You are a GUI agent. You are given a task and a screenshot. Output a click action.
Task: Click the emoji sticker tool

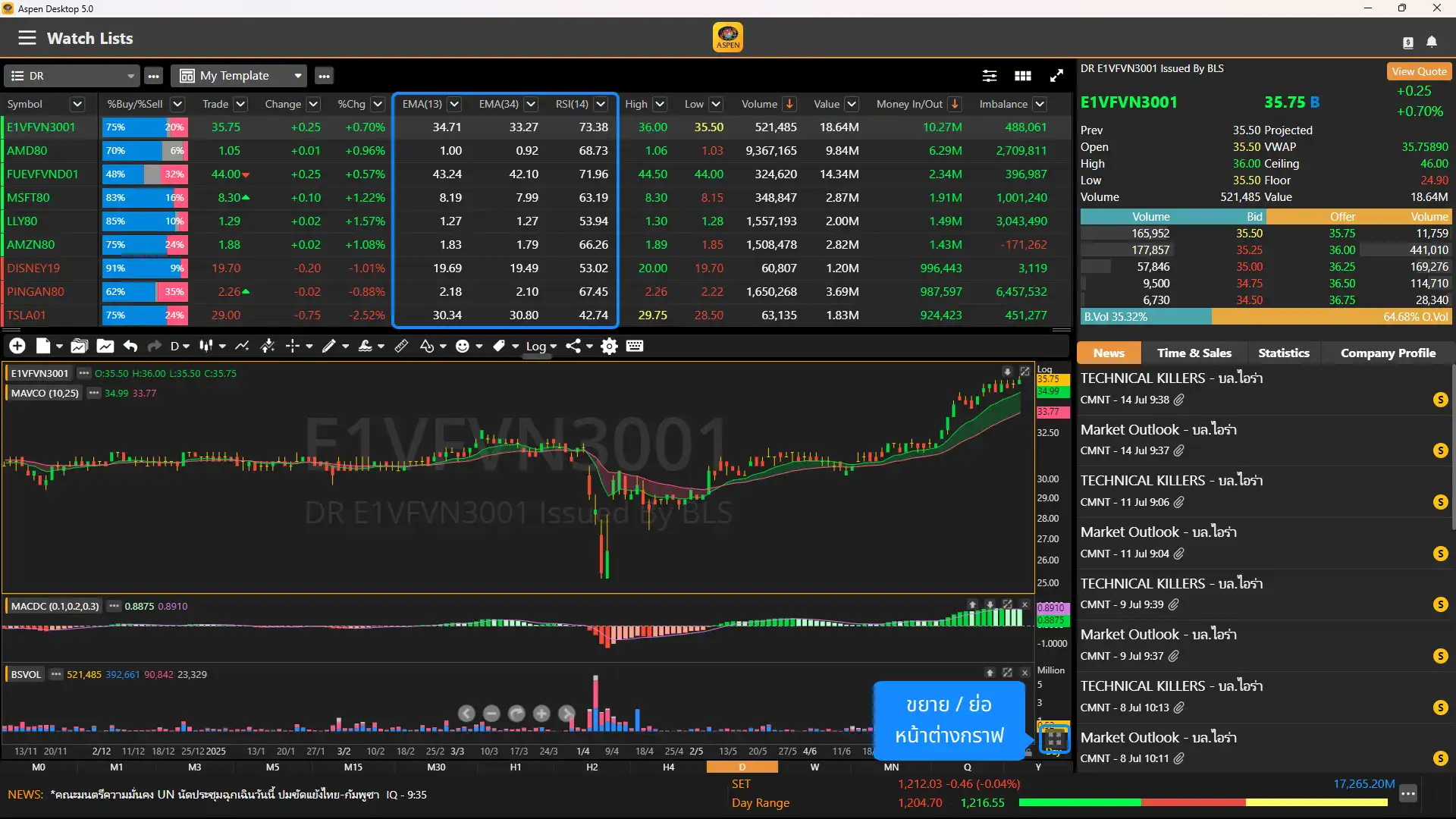coord(463,347)
